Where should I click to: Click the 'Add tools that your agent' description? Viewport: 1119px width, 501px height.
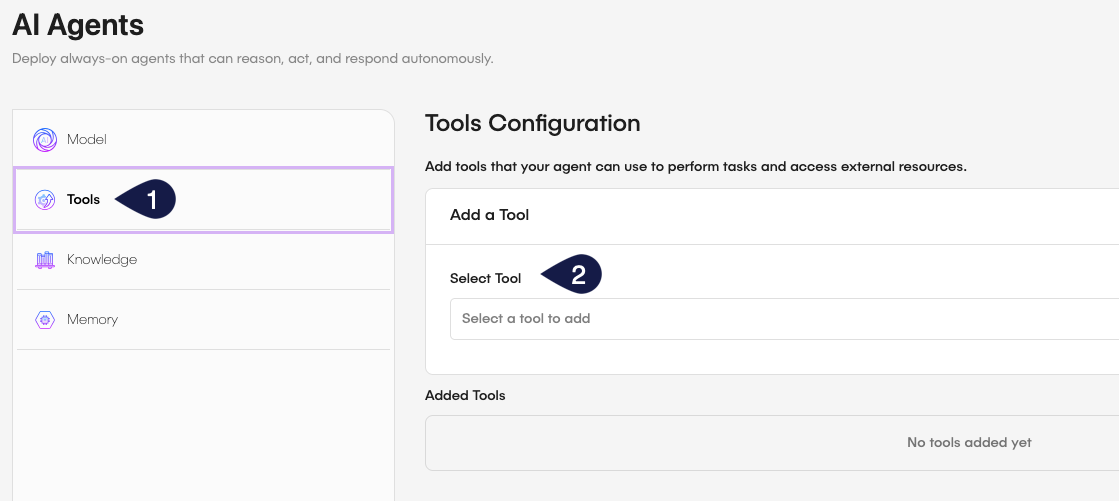tap(695, 167)
